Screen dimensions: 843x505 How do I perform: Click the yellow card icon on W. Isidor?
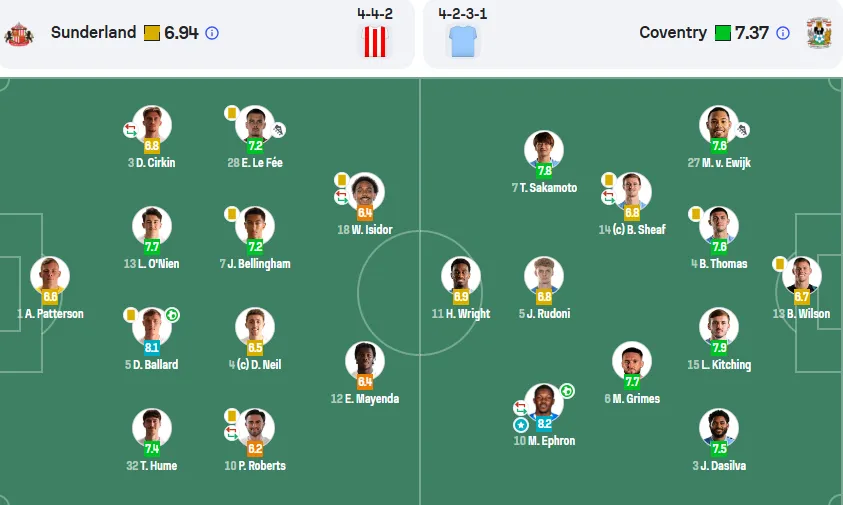pyautogui.click(x=341, y=180)
